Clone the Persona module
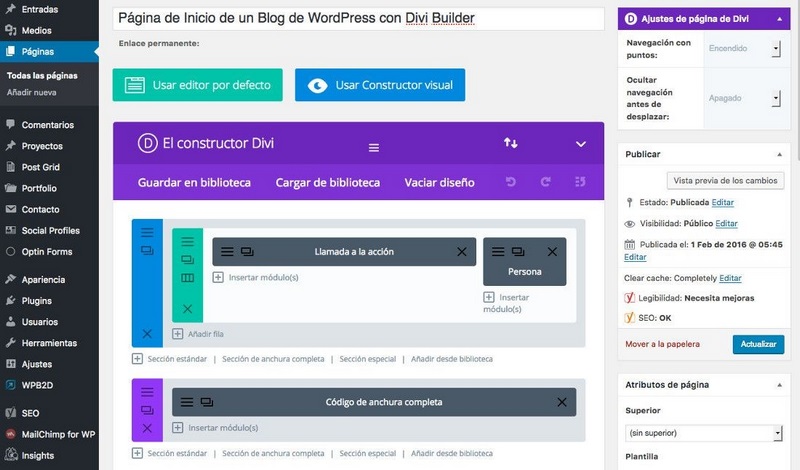The image size is (800, 470). [x=518, y=252]
